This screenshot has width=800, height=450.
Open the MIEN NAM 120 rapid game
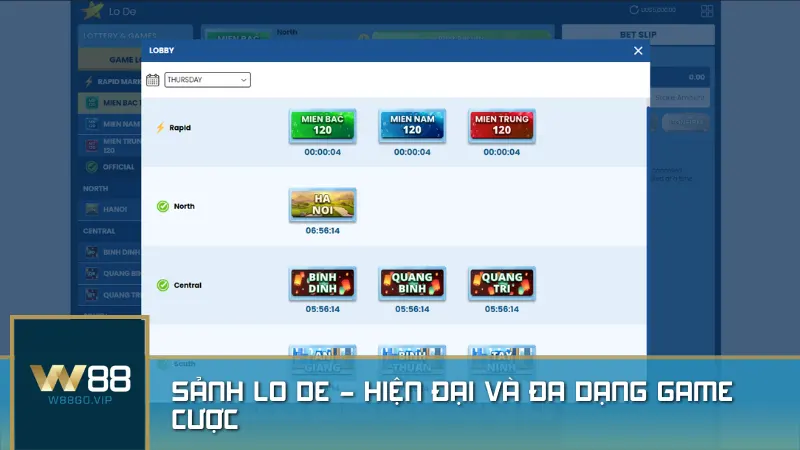click(412, 125)
